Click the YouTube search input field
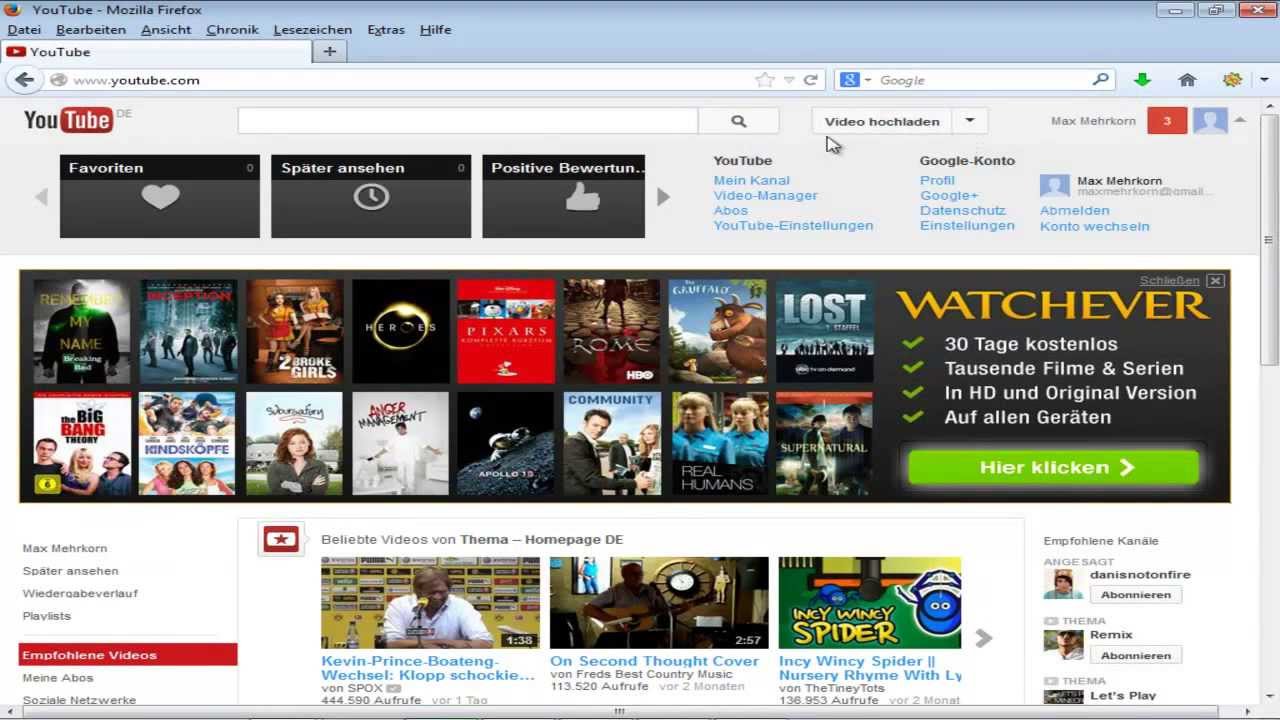 [468, 121]
